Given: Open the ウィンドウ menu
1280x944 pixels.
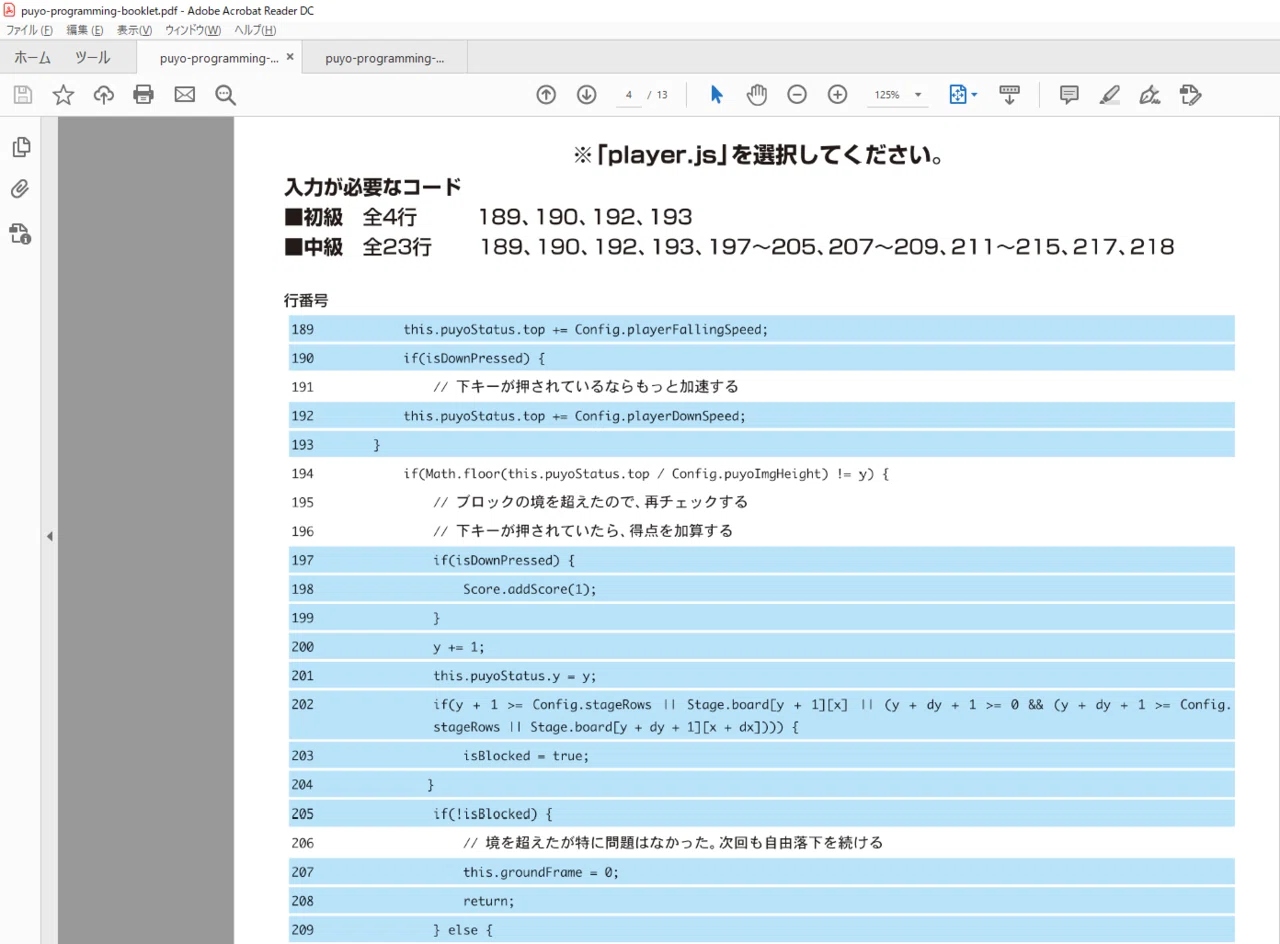Looking at the screenshot, I should click(193, 30).
